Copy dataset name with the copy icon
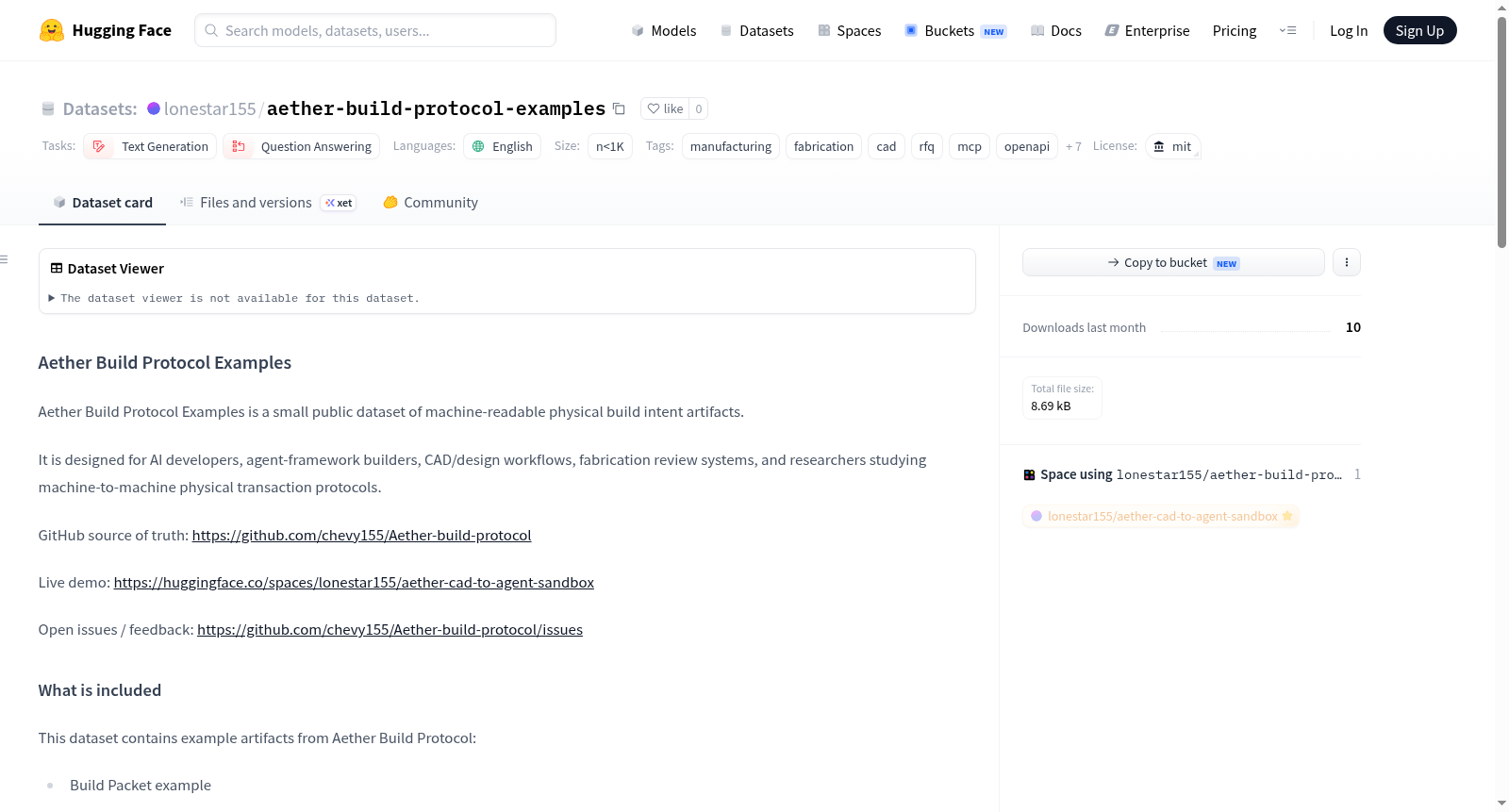The image size is (1509, 812). point(619,108)
